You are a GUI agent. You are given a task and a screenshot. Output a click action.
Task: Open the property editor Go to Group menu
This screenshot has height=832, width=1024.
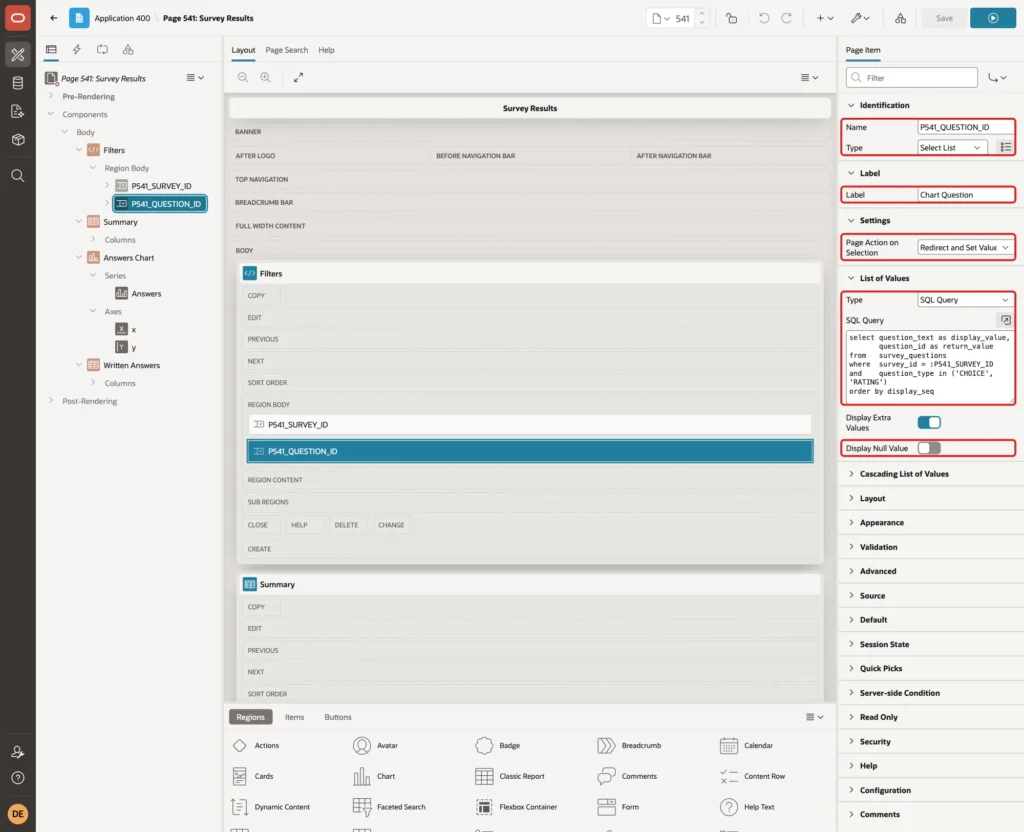(x=997, y=78)
